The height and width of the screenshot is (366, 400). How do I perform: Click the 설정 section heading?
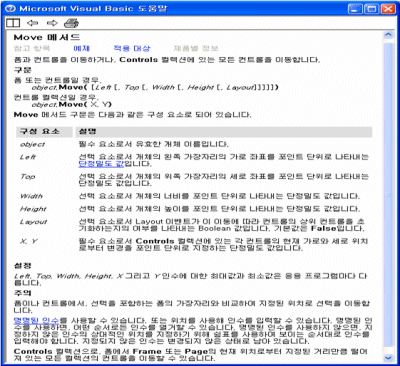pyautogui.click(x=23, y=266)
